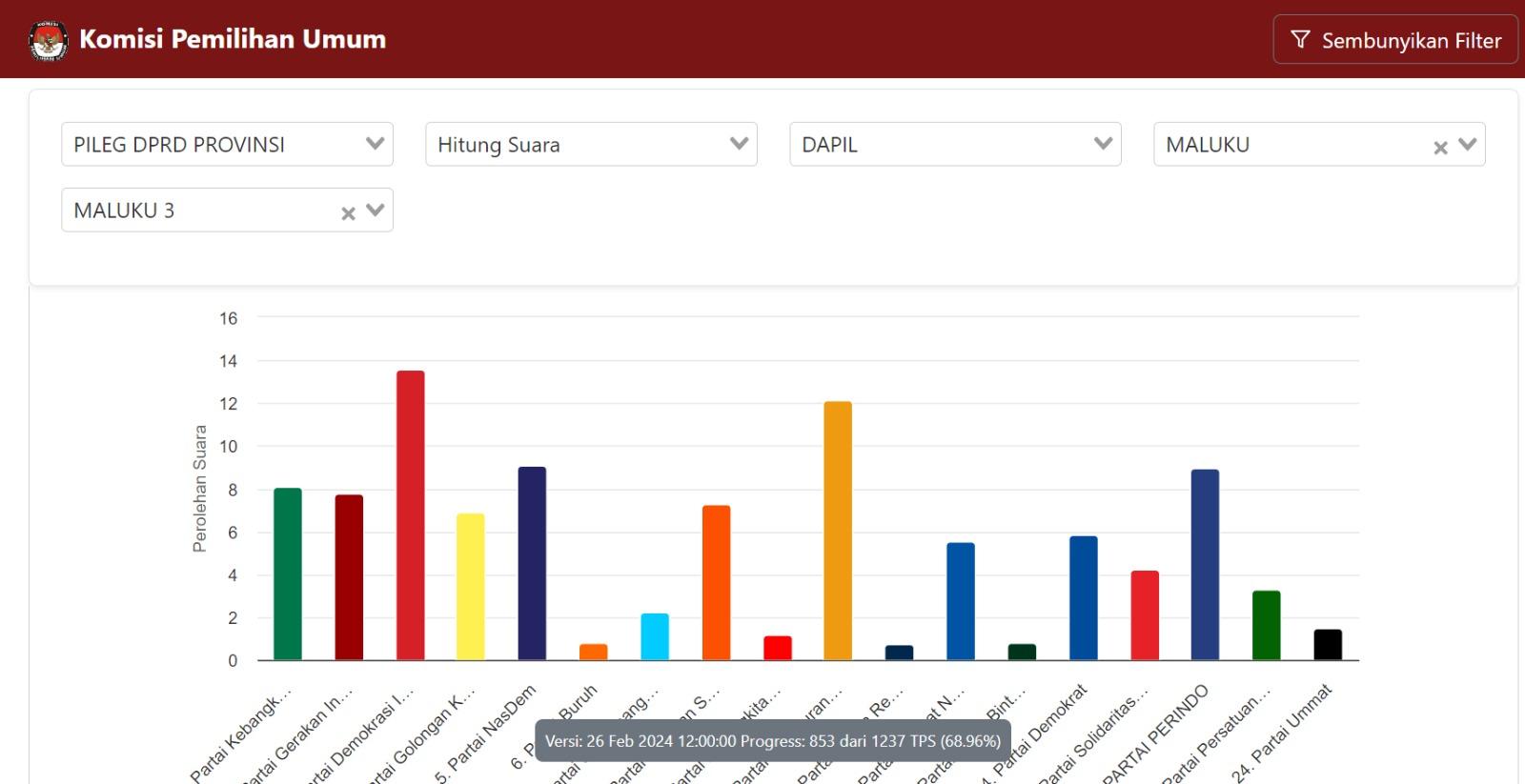Click the funnel icon on Sembunyikan Filter
The width and height of the screenshot is (1525, 784).
(1300, 39)
